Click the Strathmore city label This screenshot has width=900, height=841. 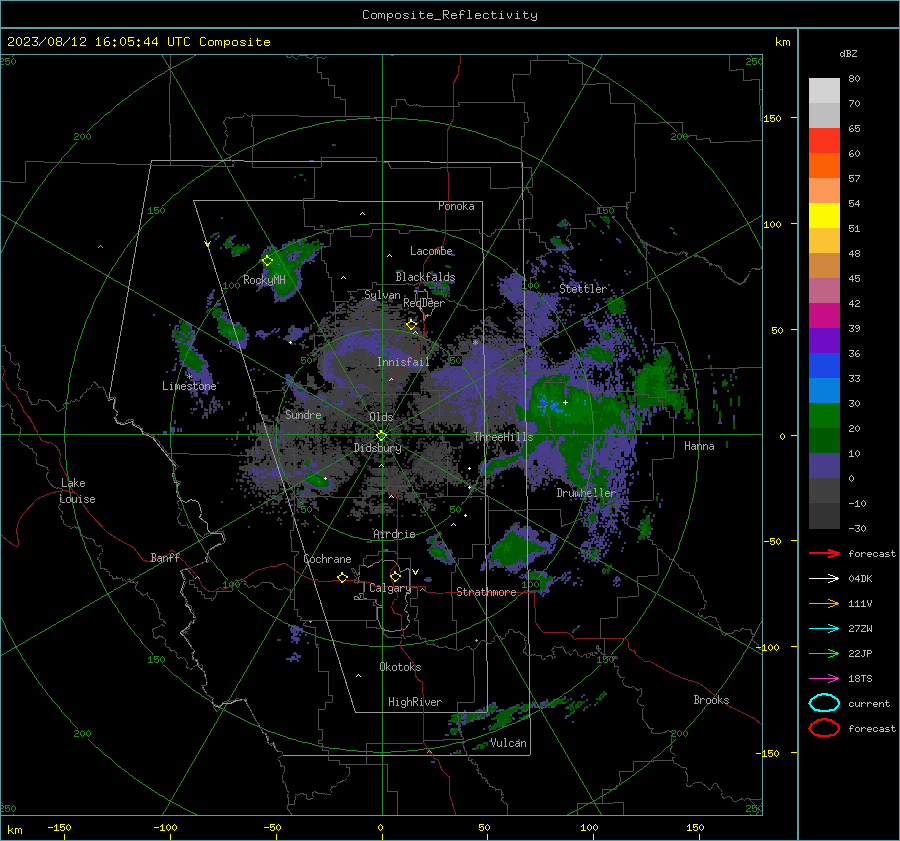pos(486,592)
